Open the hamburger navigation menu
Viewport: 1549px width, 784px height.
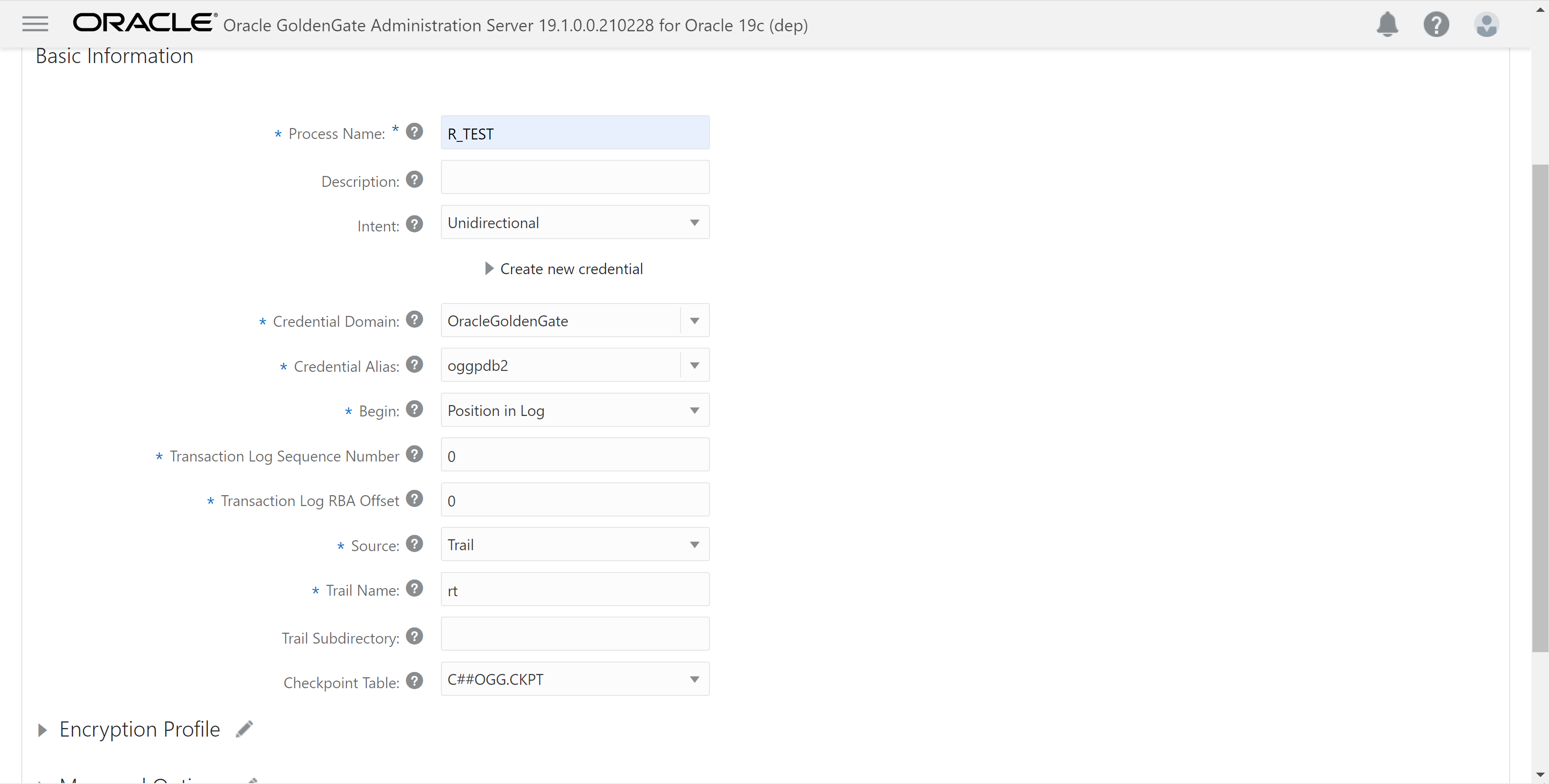35,24
